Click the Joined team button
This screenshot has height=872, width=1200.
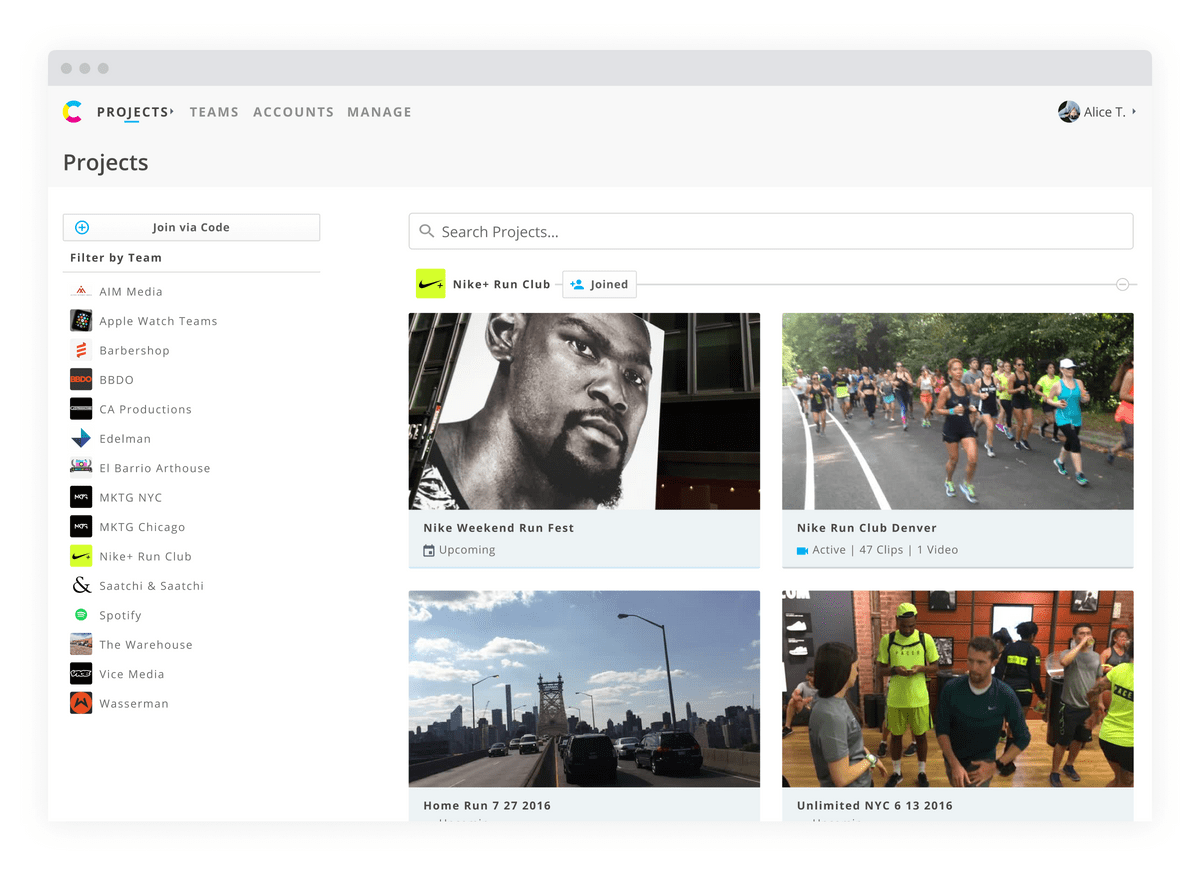coord(599,284)
